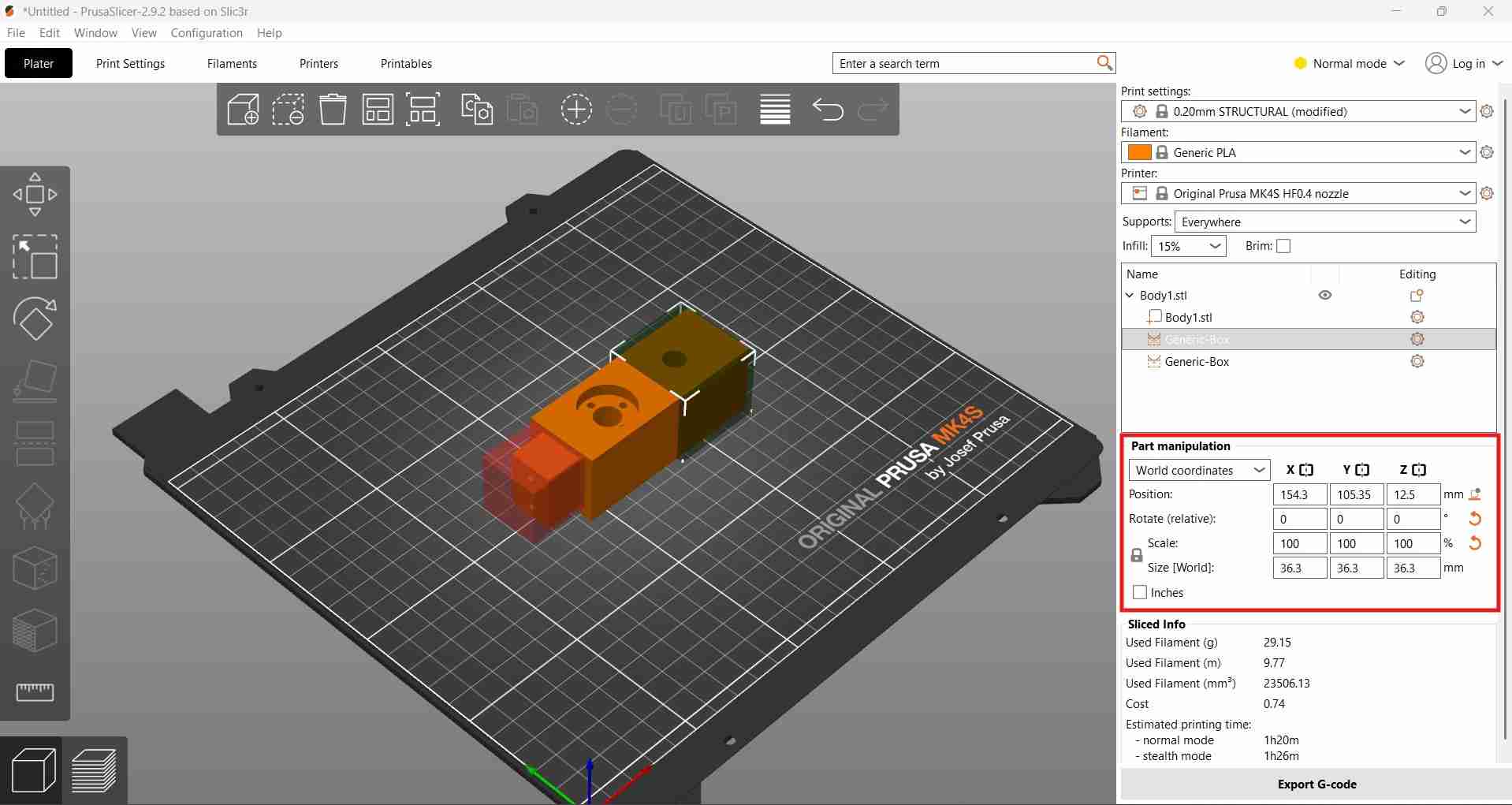Screen dimensions: 1512x805
Task: Select the Scale gizmo tool
Action: point(35,256)
